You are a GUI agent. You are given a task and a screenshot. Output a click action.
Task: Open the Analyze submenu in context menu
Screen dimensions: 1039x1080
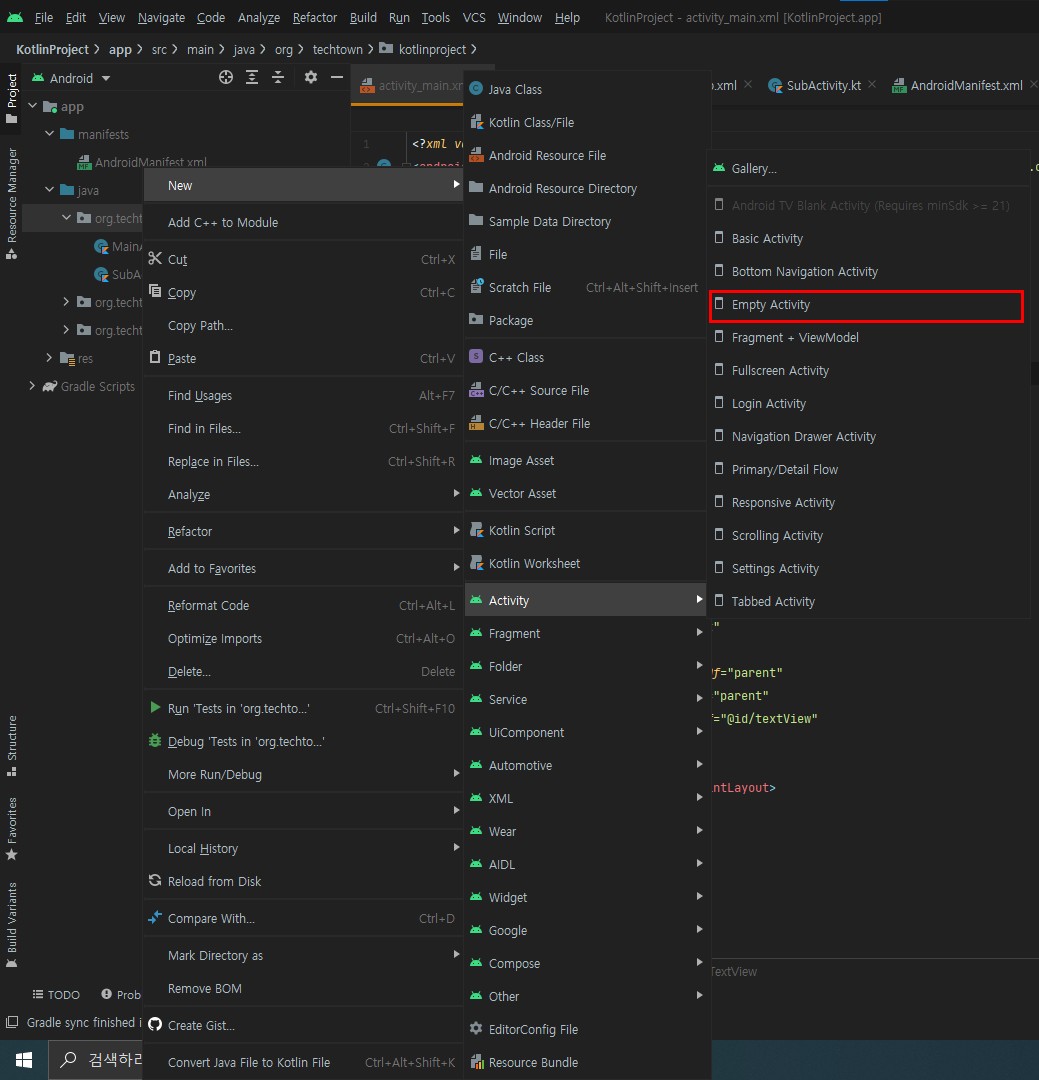click(303, 494)
